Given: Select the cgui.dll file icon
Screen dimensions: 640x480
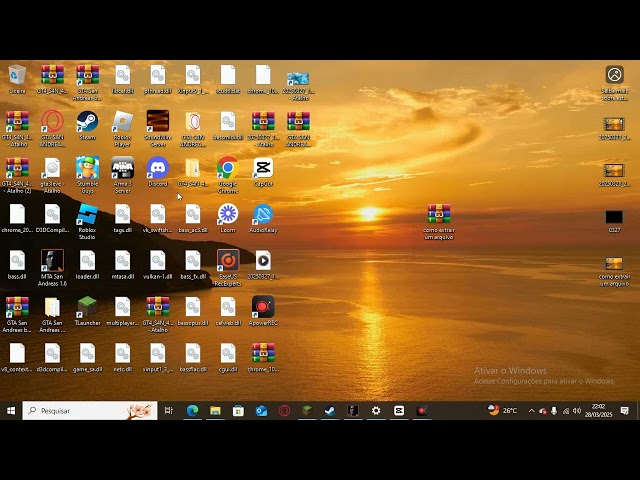Looking at the screenshot, I should [x=228, y=357].
